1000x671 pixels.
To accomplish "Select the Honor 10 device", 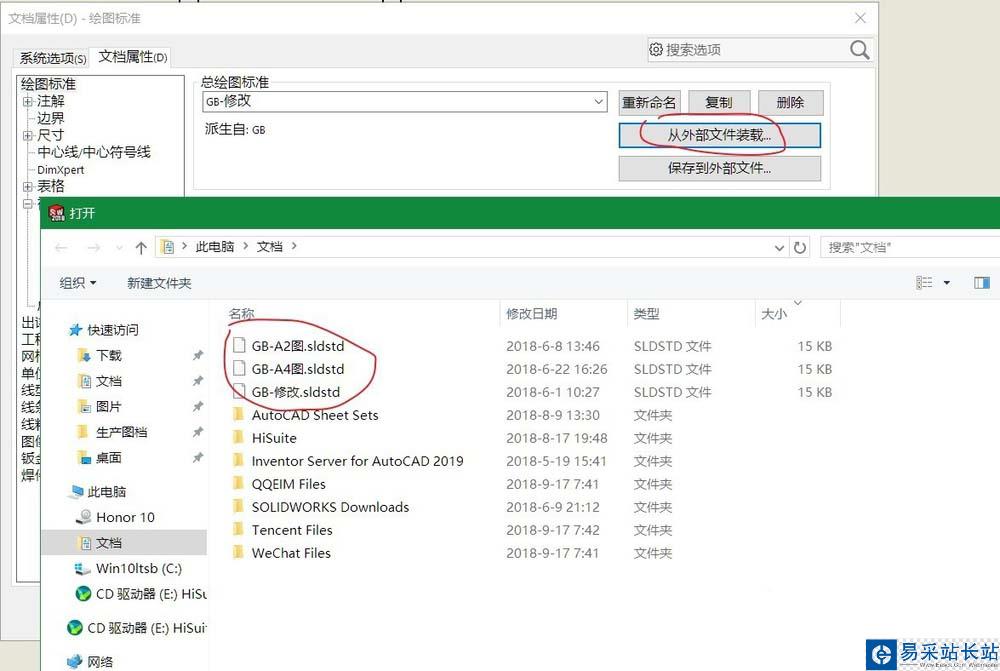I will (x=125, y=517).
